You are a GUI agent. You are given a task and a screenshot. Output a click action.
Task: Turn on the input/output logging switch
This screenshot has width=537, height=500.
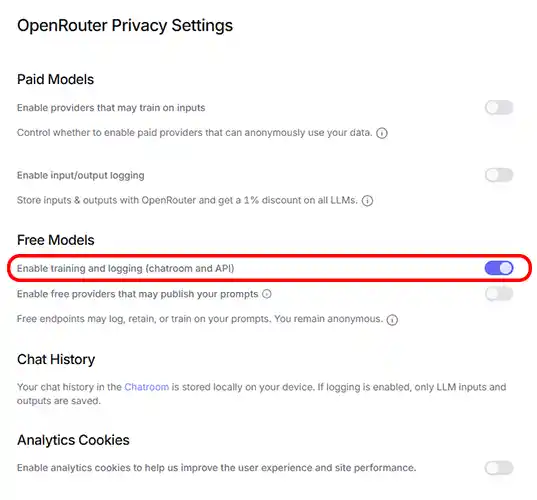tap(499, 175)
